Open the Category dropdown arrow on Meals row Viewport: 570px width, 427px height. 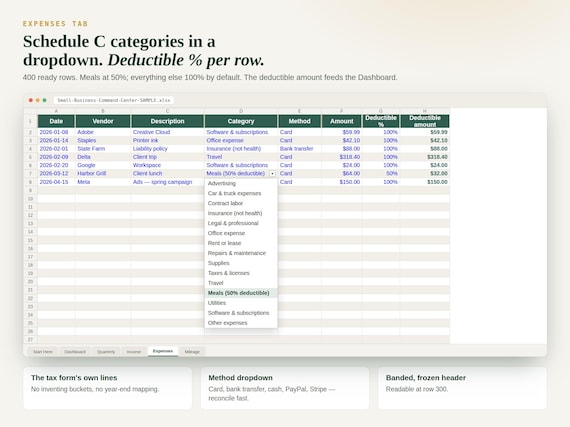(x=272, y=174)
